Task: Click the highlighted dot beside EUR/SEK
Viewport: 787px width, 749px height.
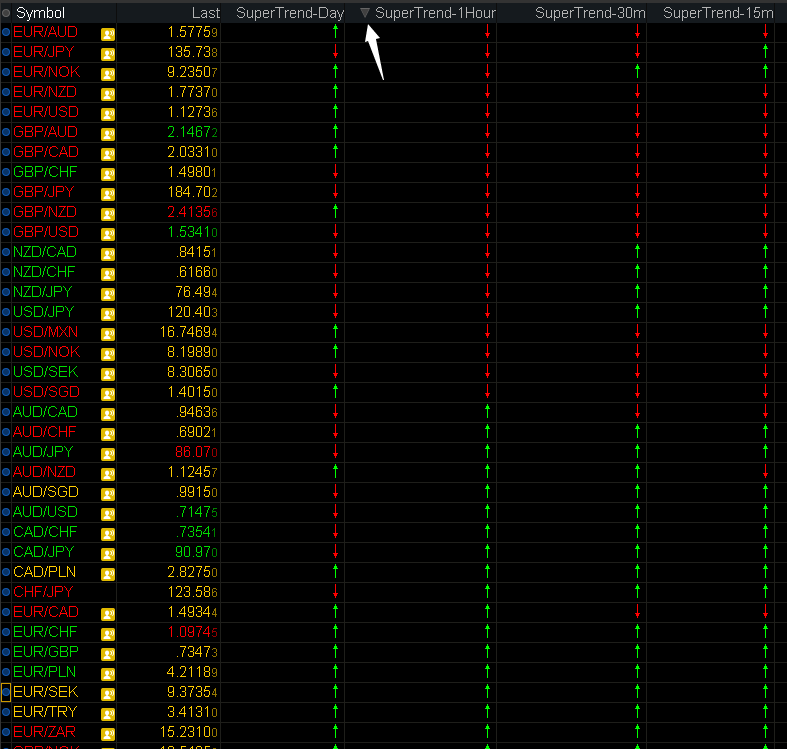Action: pyautogui.click(x=6, y=692)
